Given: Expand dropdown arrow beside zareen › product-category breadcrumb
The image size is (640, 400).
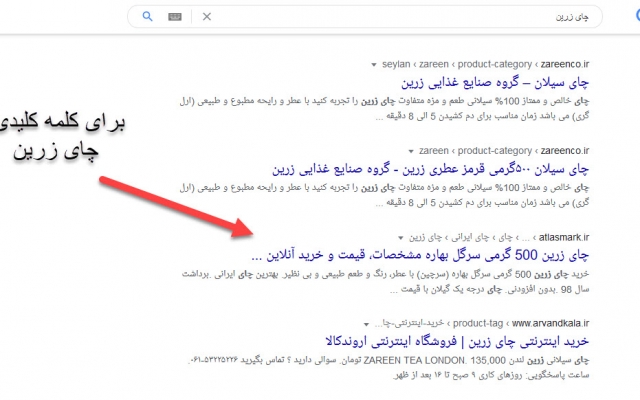Looking at the screenshot, I should point(411,151).
